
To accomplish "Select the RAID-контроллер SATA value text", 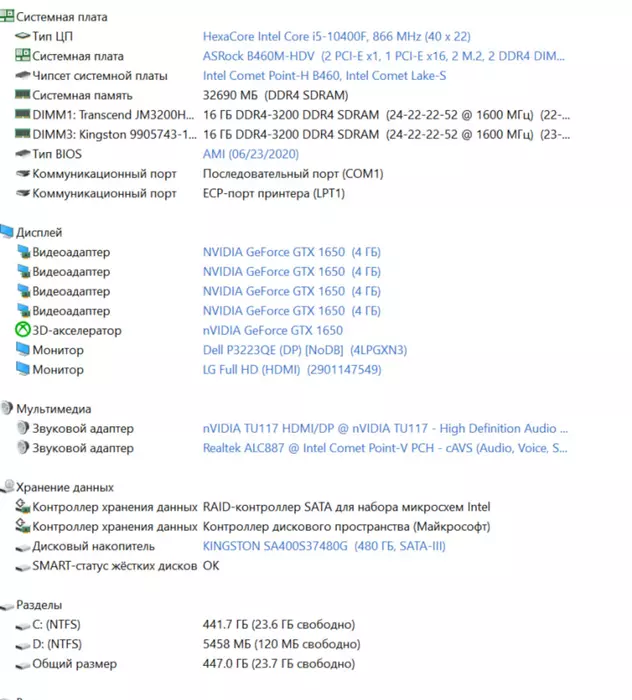I will [346, 507].
